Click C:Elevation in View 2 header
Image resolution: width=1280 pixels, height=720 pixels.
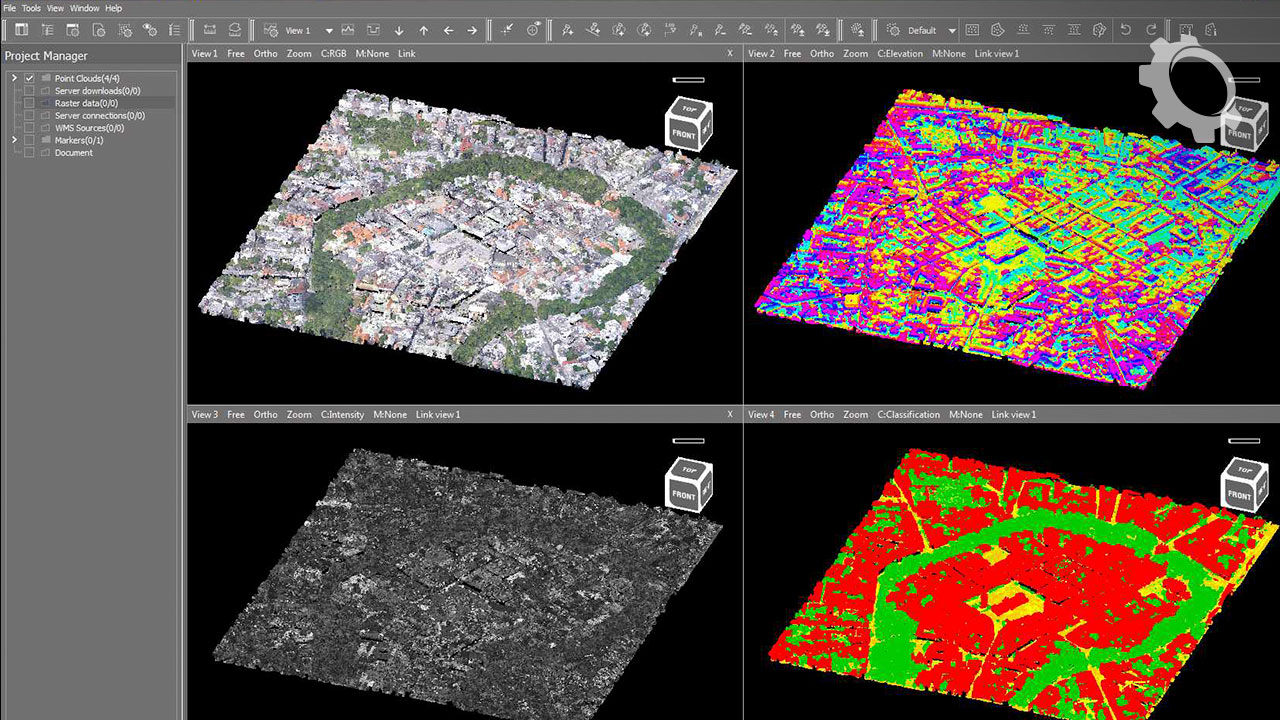click(900, 54)
